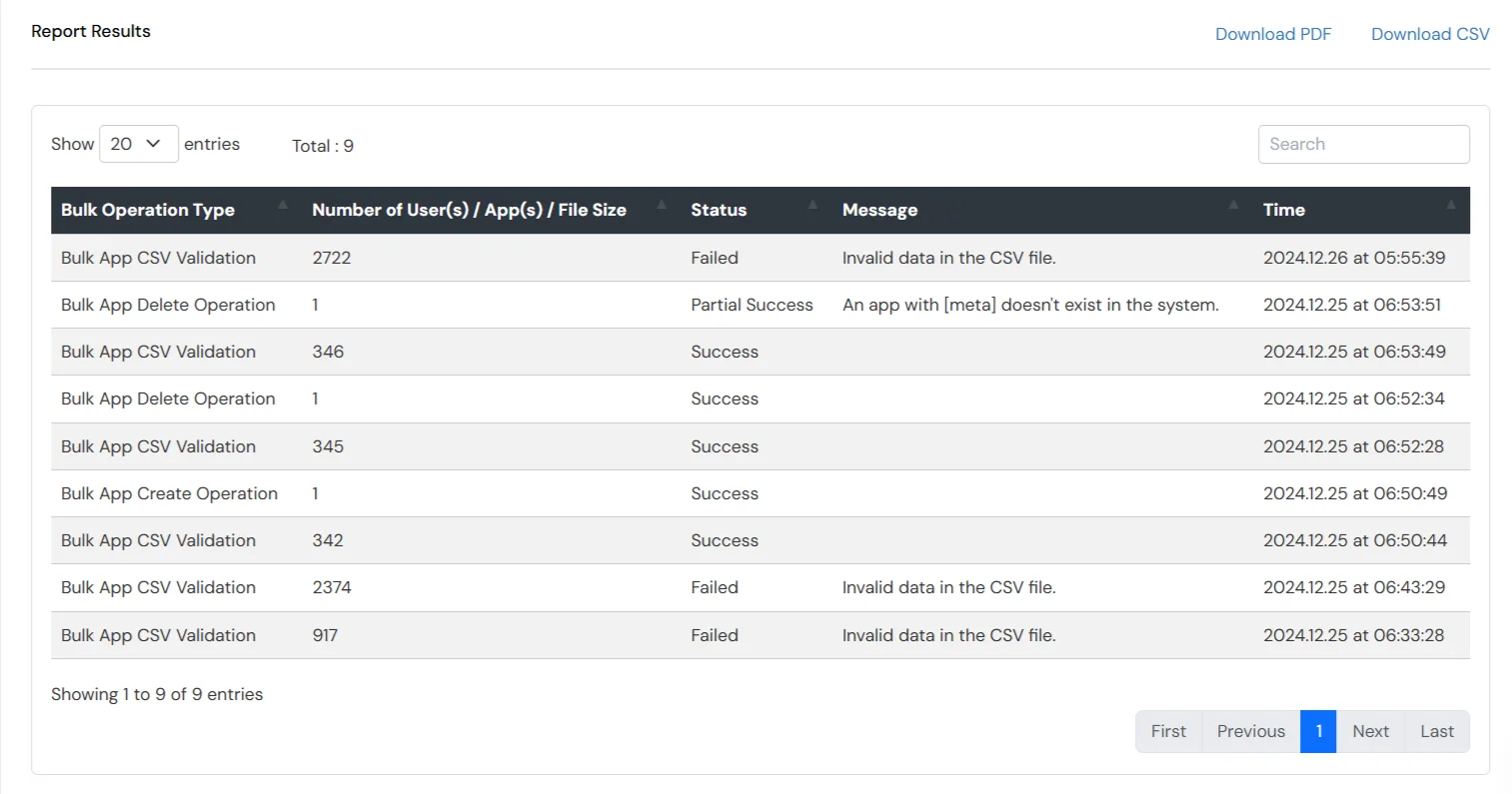1512x794 pixels.
Task: Click the failed row with 917 apps
Action: [x=600, y=635]
